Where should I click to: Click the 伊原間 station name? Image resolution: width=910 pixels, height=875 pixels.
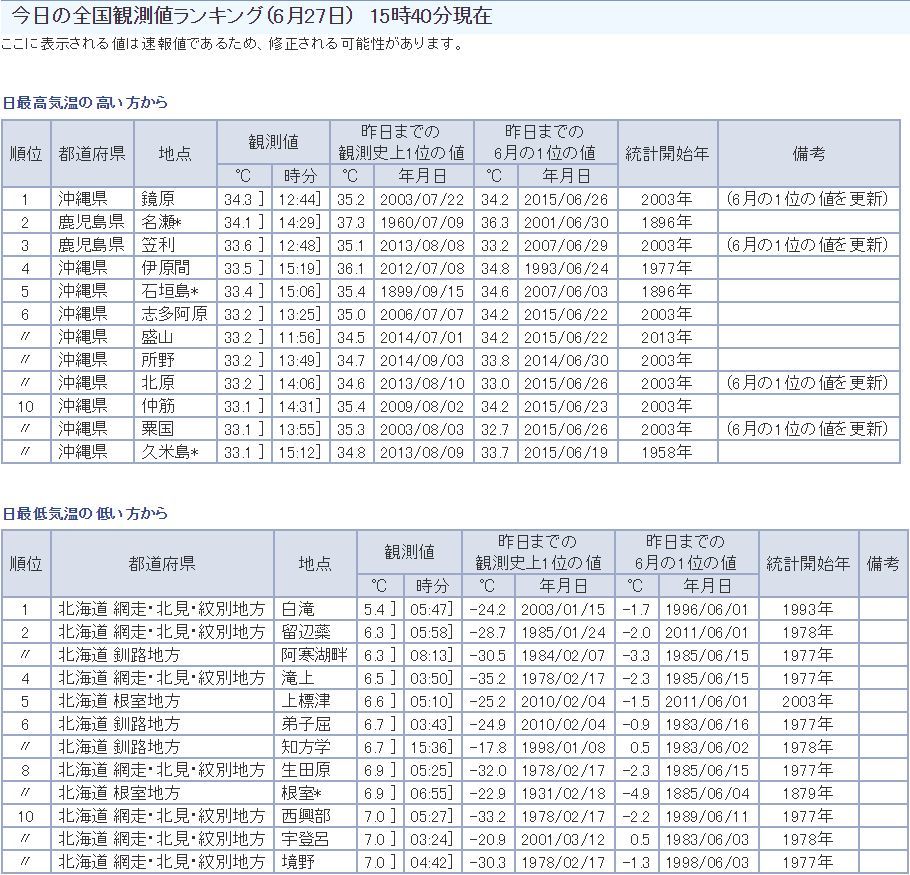tap(166, 268)
